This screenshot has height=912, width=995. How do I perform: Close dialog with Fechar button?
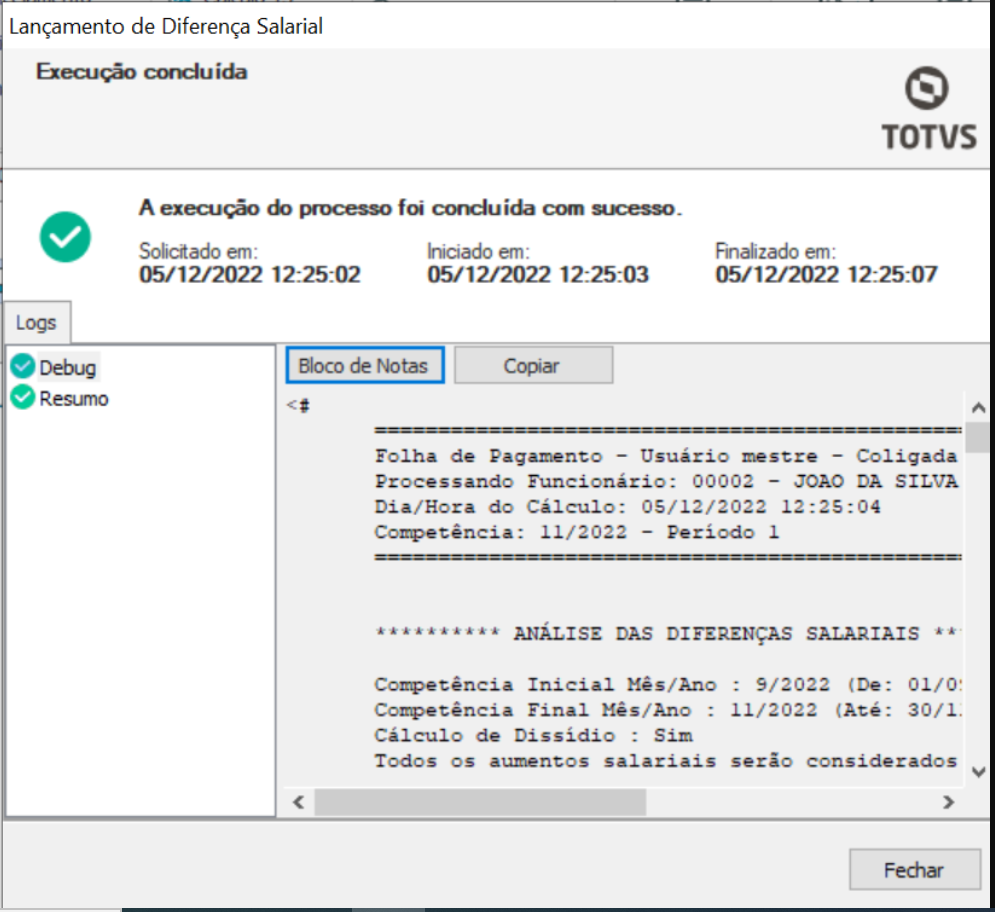coord(914,869)
